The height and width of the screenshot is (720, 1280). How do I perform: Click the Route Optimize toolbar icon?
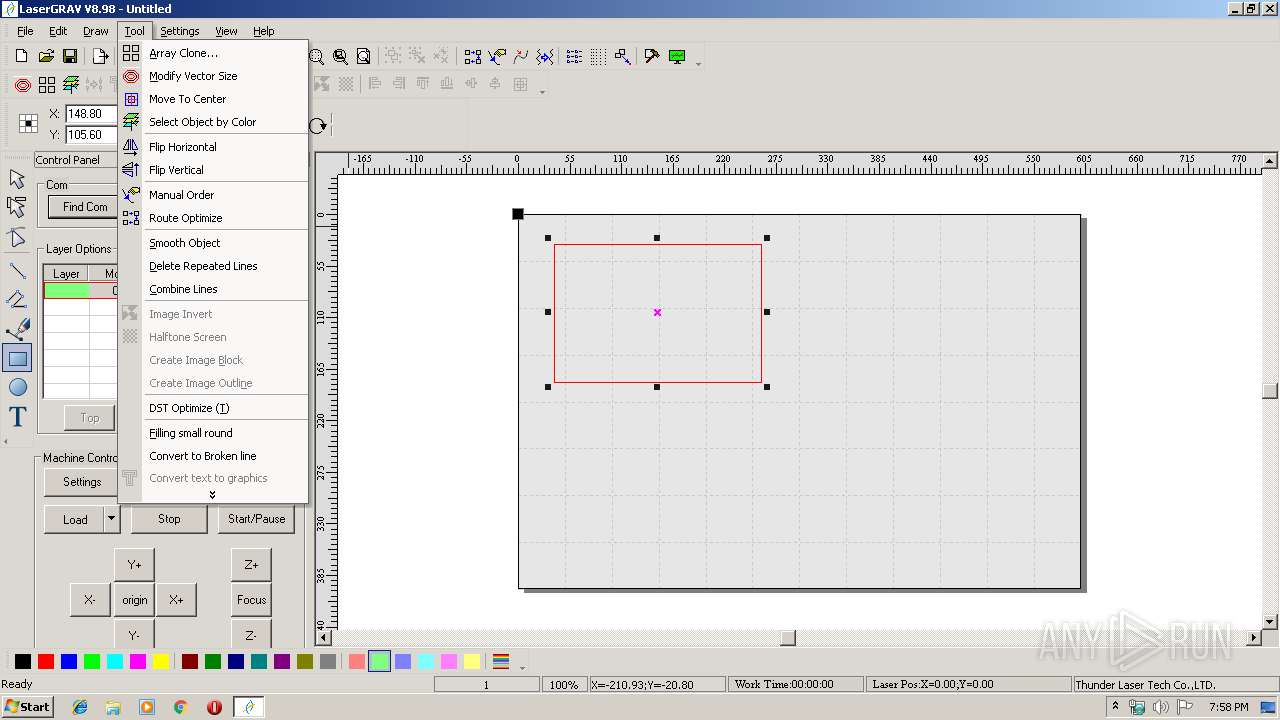[x=473, y=57]
